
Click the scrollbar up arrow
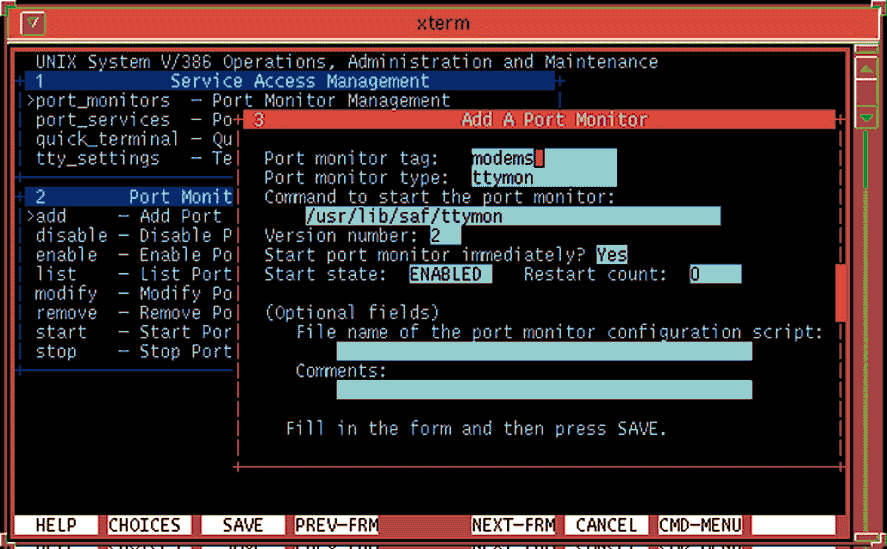pos(866,71)
